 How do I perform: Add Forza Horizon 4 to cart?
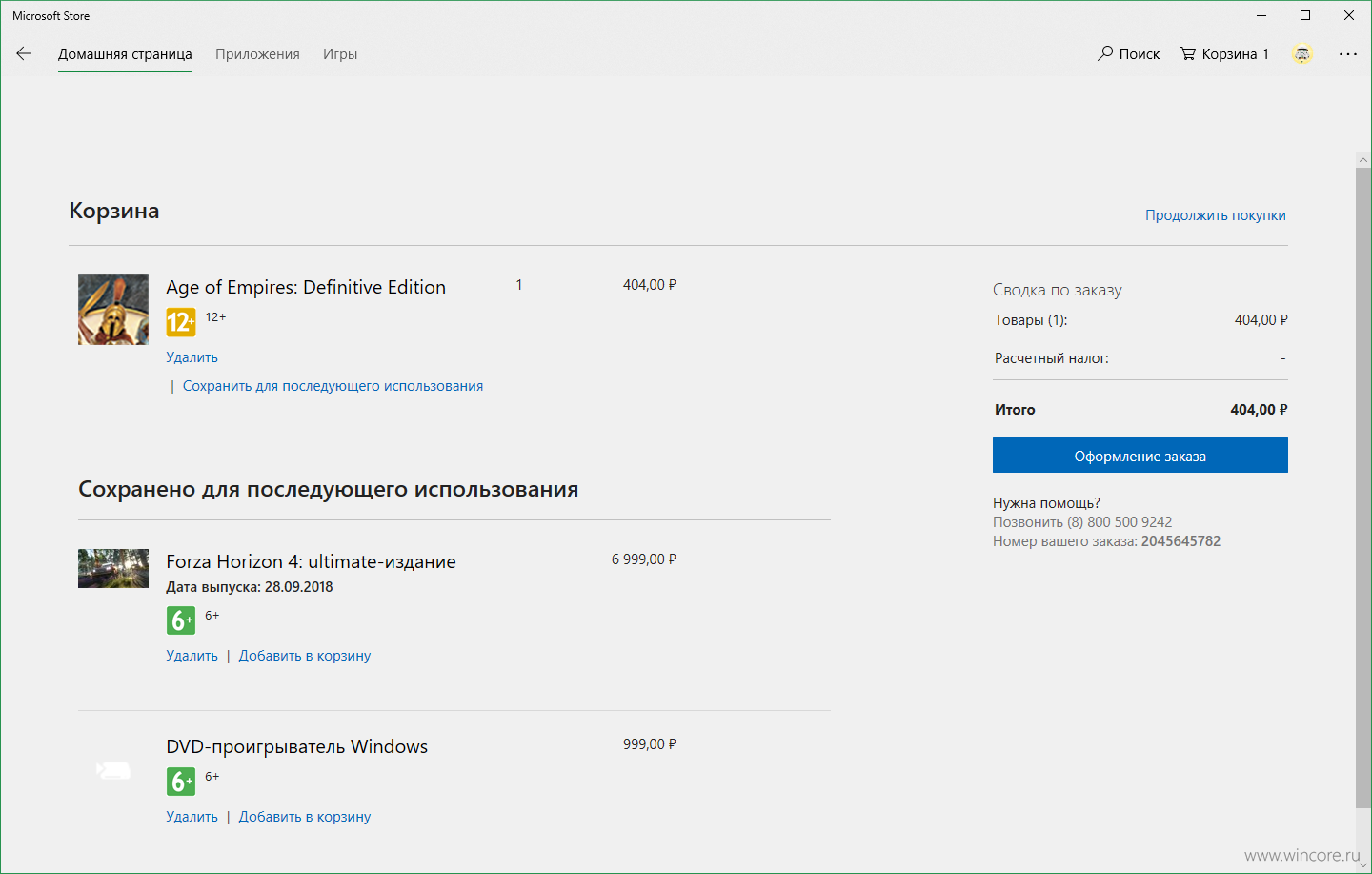pos(305,656)
